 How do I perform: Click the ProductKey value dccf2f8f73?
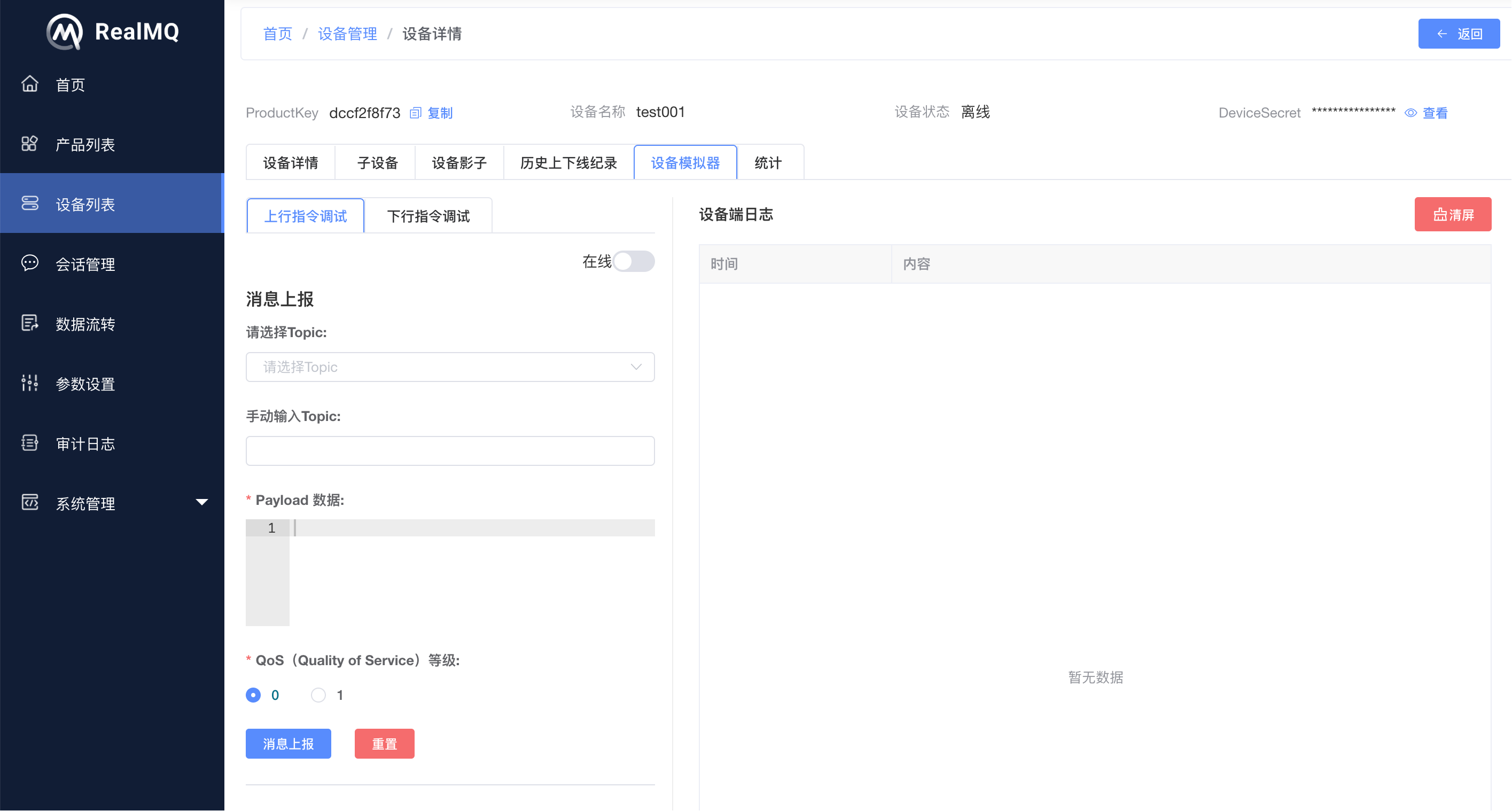364,113
